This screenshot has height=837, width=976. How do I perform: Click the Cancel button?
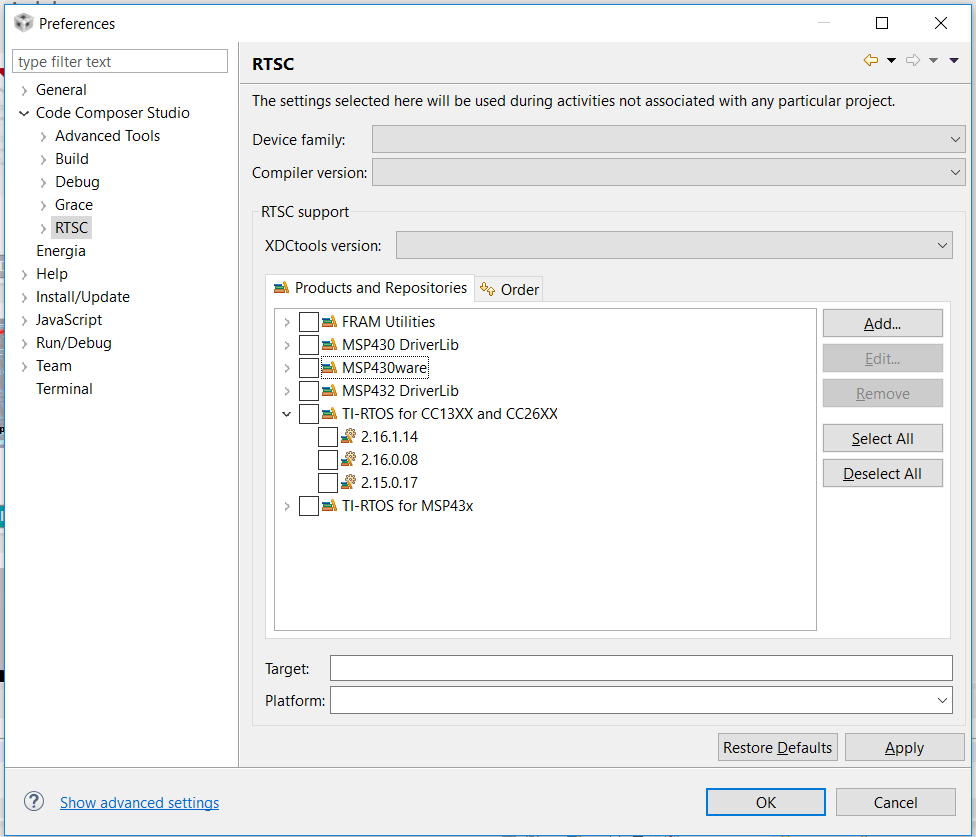tap(896, 802)
